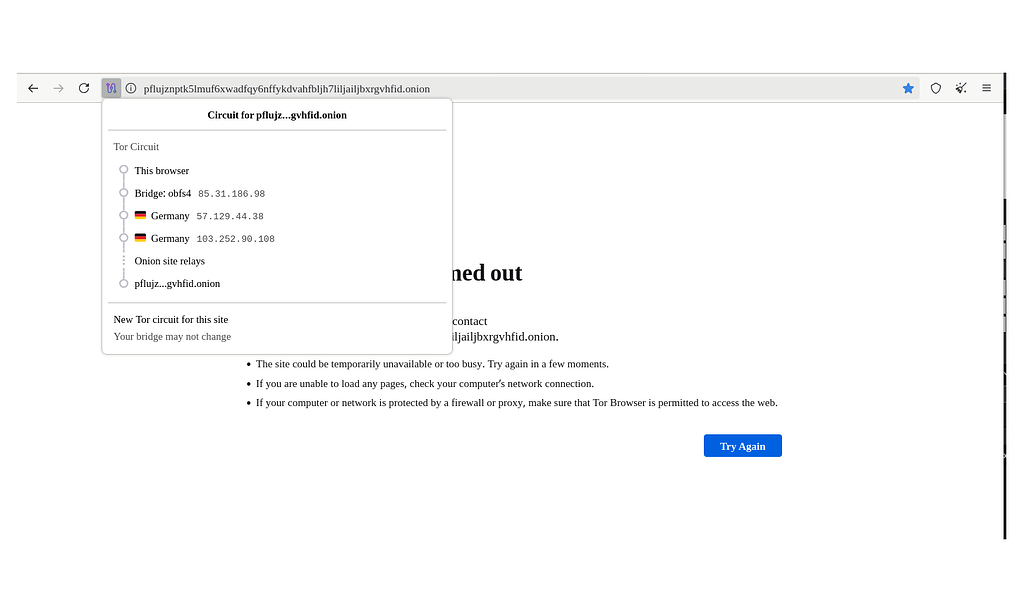The width and height of the screenshot is (1024, 612).
Task: Click the site information icon
Action: tap(130, 88)
